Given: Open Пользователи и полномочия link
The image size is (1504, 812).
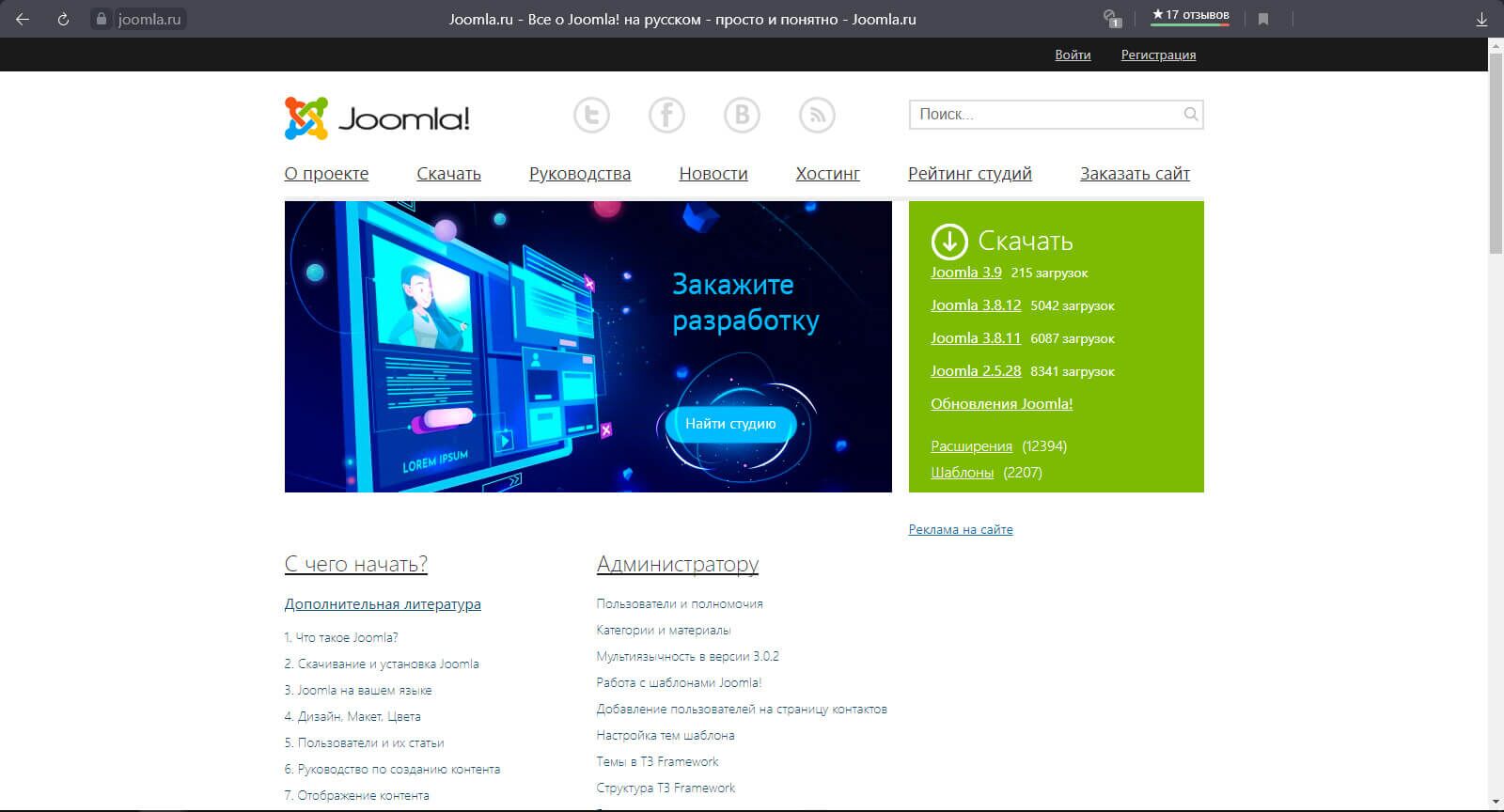Looking at the screenshot, I should coord(680,603).
